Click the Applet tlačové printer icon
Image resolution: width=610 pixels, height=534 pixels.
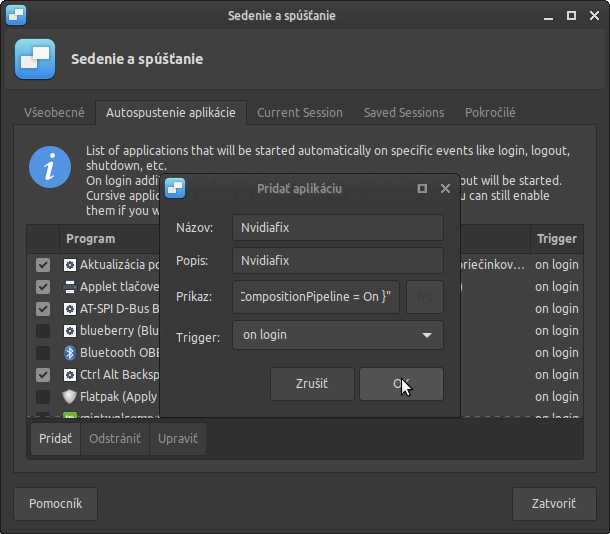tap(70, 287)
